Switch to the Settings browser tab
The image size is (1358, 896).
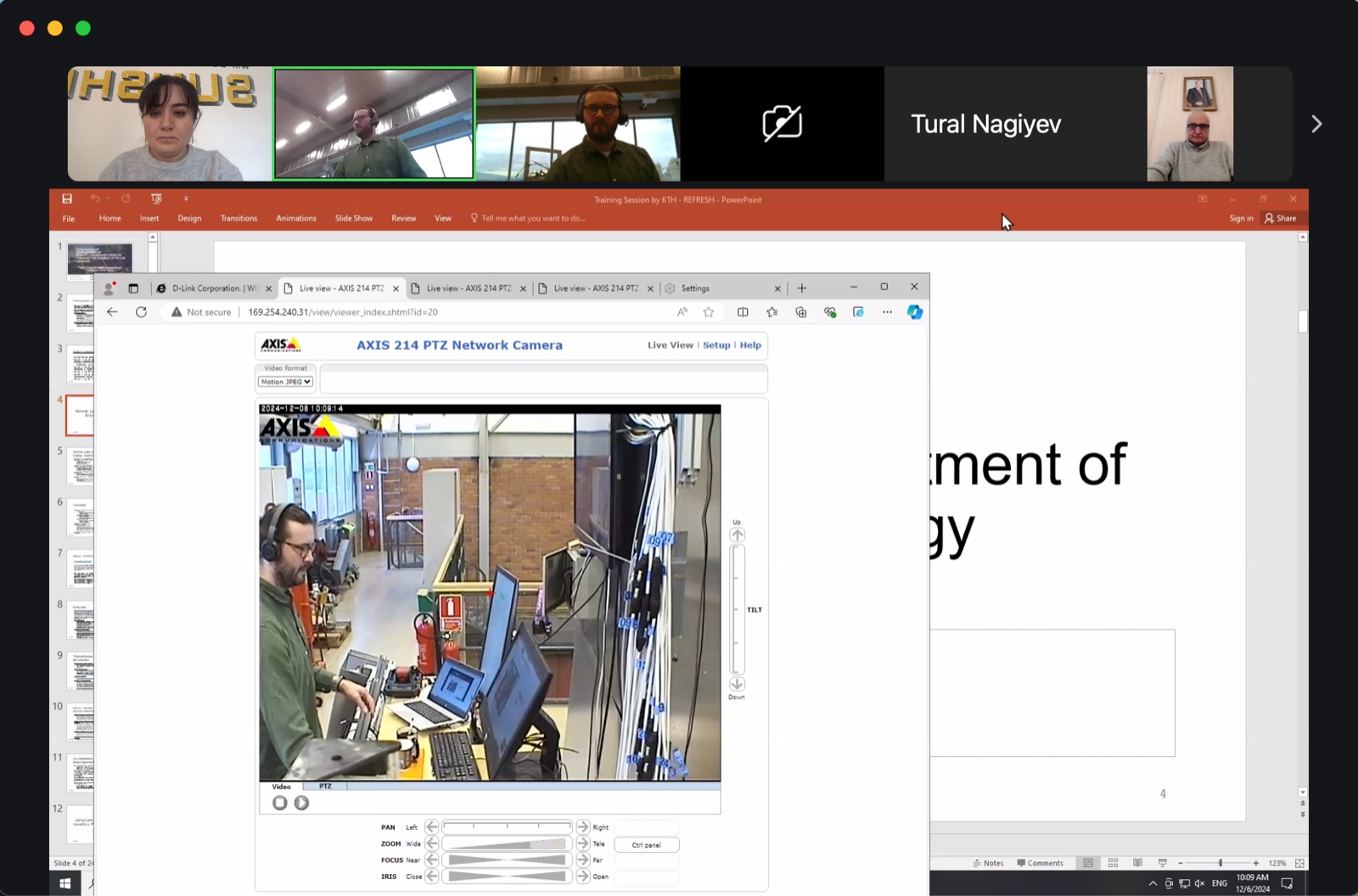coord(722,288)
